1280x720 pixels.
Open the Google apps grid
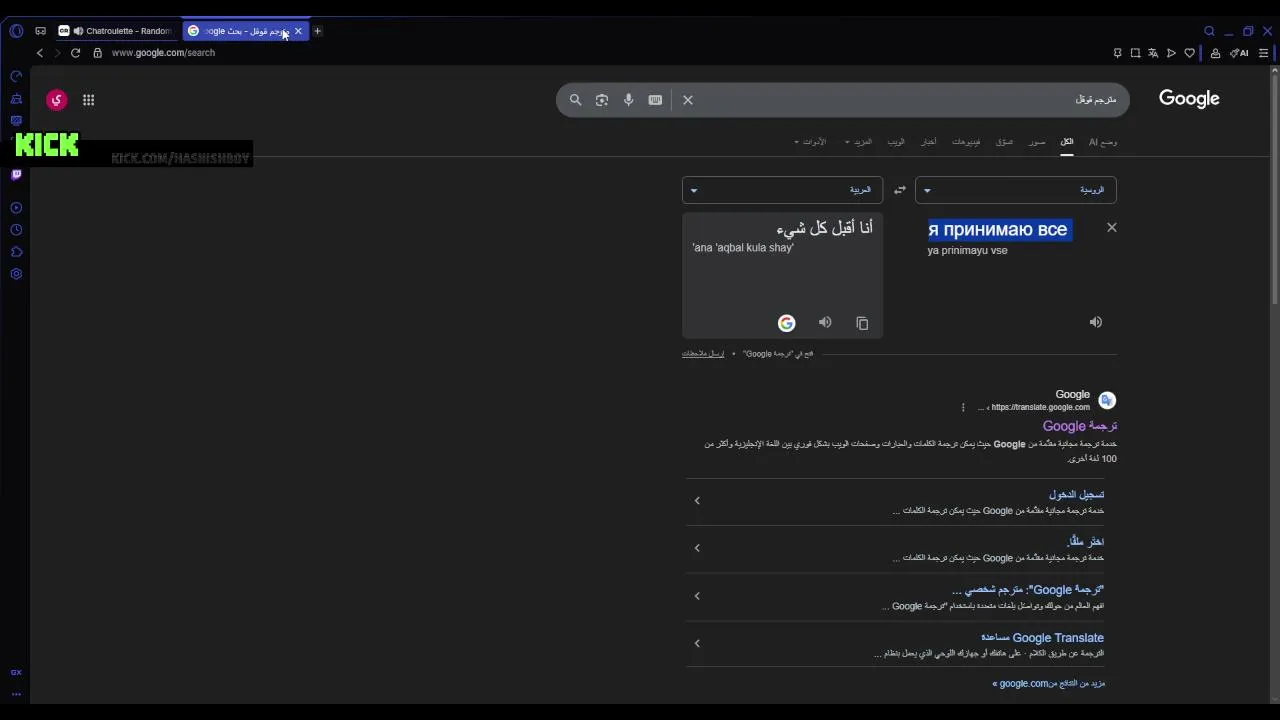tap(88, 100)
